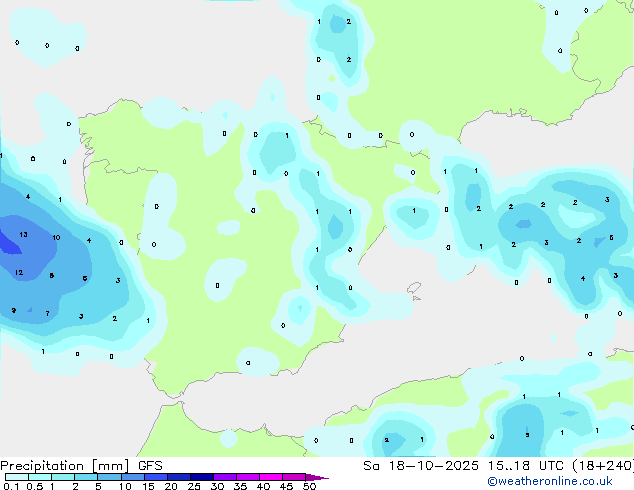Click the map's '10' value beside '13'
Image resolution: width=634 pixels, height=490 pixels.
[56, 237]
